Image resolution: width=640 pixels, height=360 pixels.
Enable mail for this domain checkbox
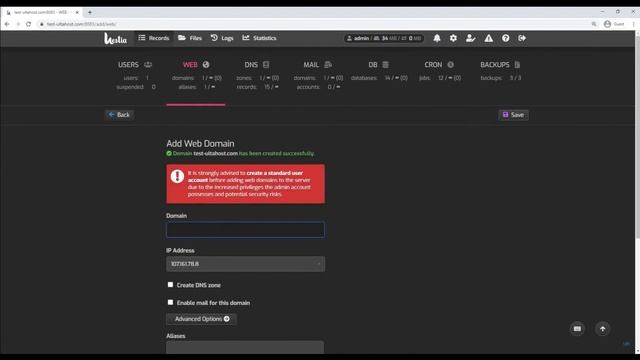coord(170,302)
